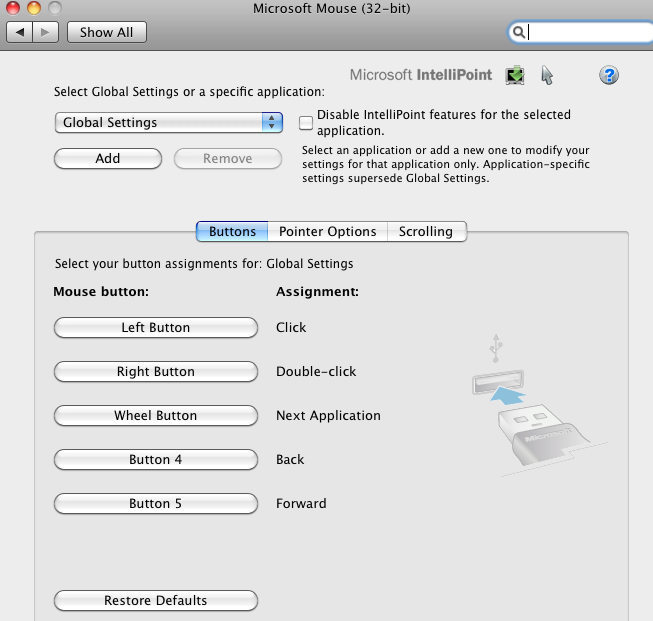653x621 pixels.
Task: Focus the search input field
Action: [x=583, y=32]
